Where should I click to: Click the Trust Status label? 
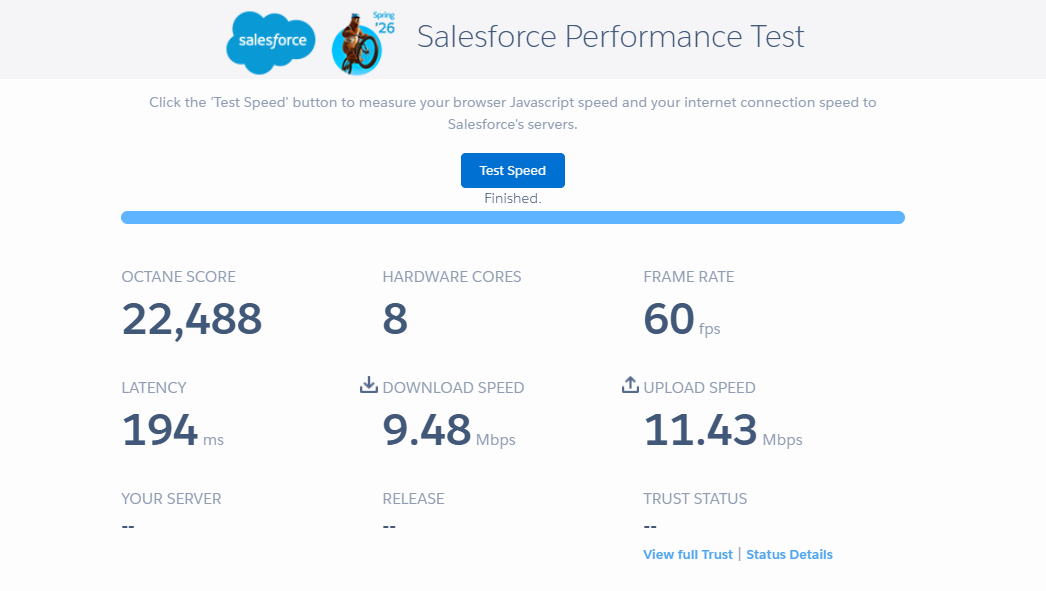click(x=695, y=498)
